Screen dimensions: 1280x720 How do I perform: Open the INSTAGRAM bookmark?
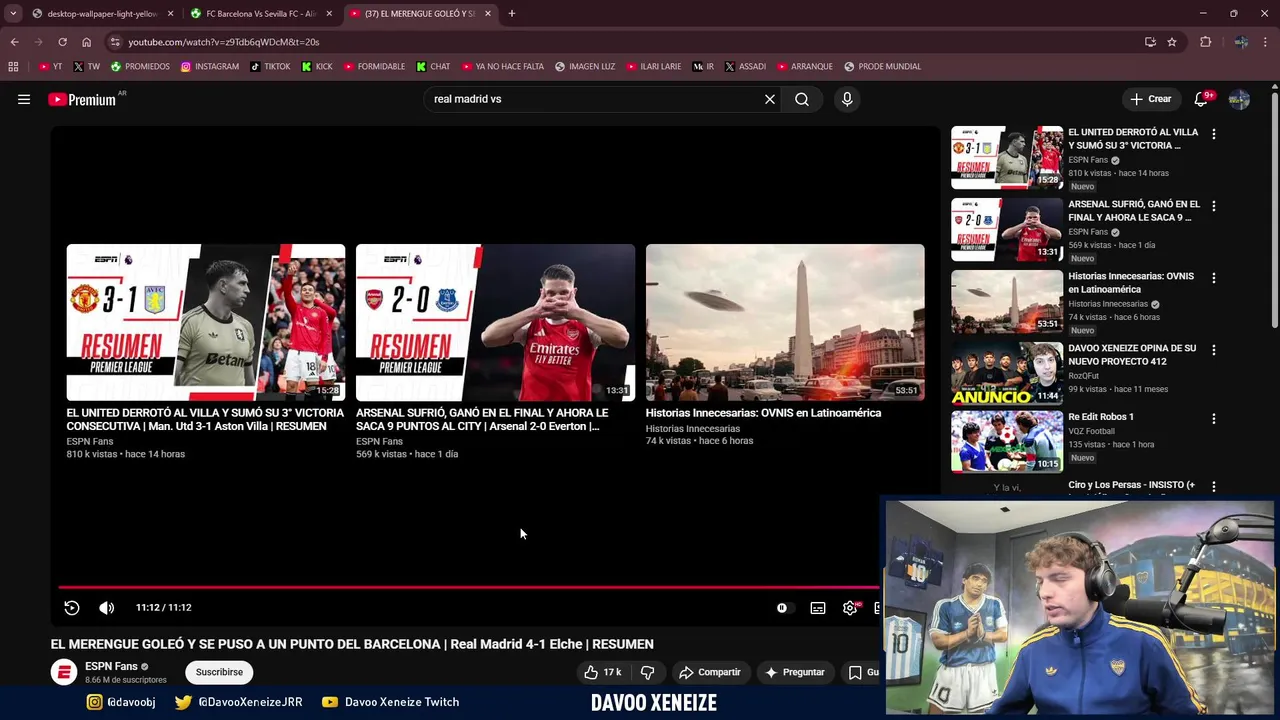pyautogui.click(x=210, y=67)
